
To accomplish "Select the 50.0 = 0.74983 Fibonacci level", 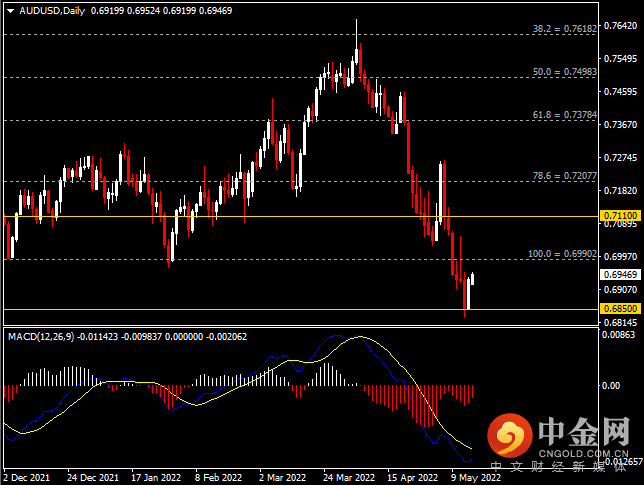I will click(565, 72).
